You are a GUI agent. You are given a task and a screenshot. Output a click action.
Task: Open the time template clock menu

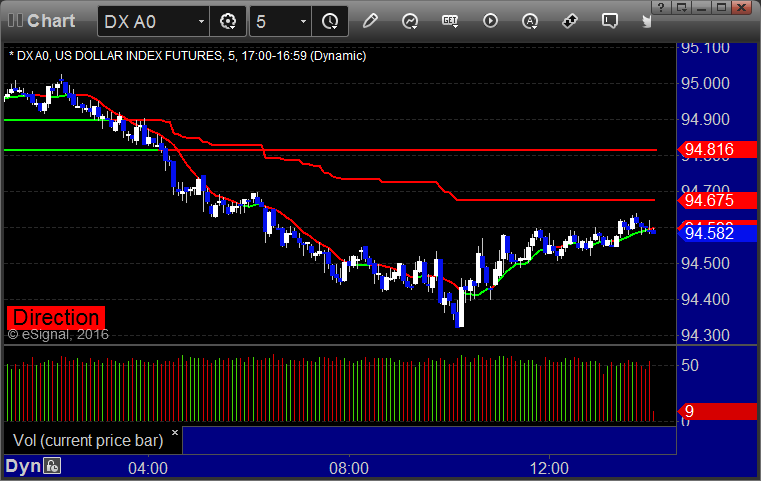[330, 21]
